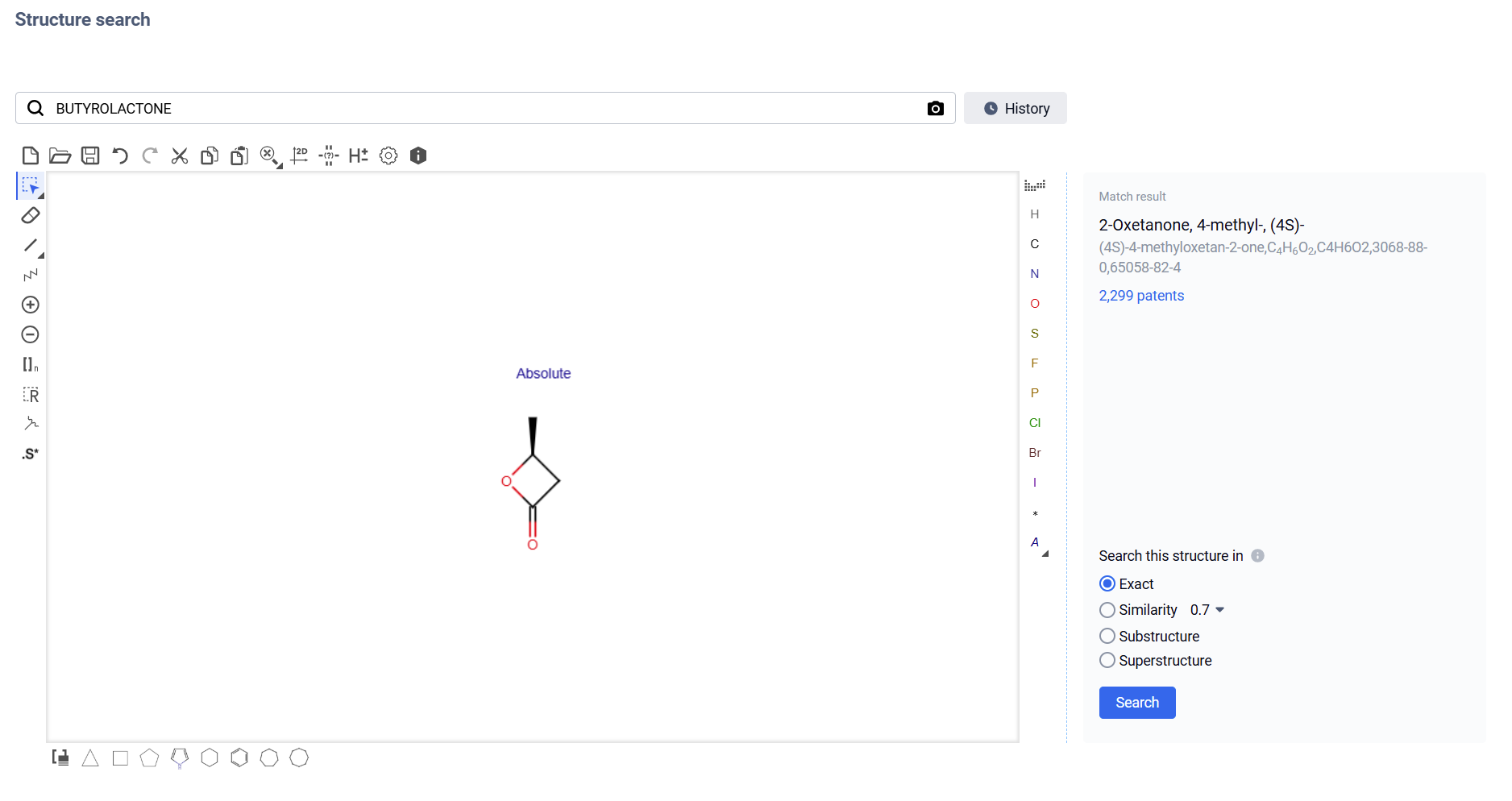Open the periodic table selector
1512x801 pixels.
[1035, 184]
